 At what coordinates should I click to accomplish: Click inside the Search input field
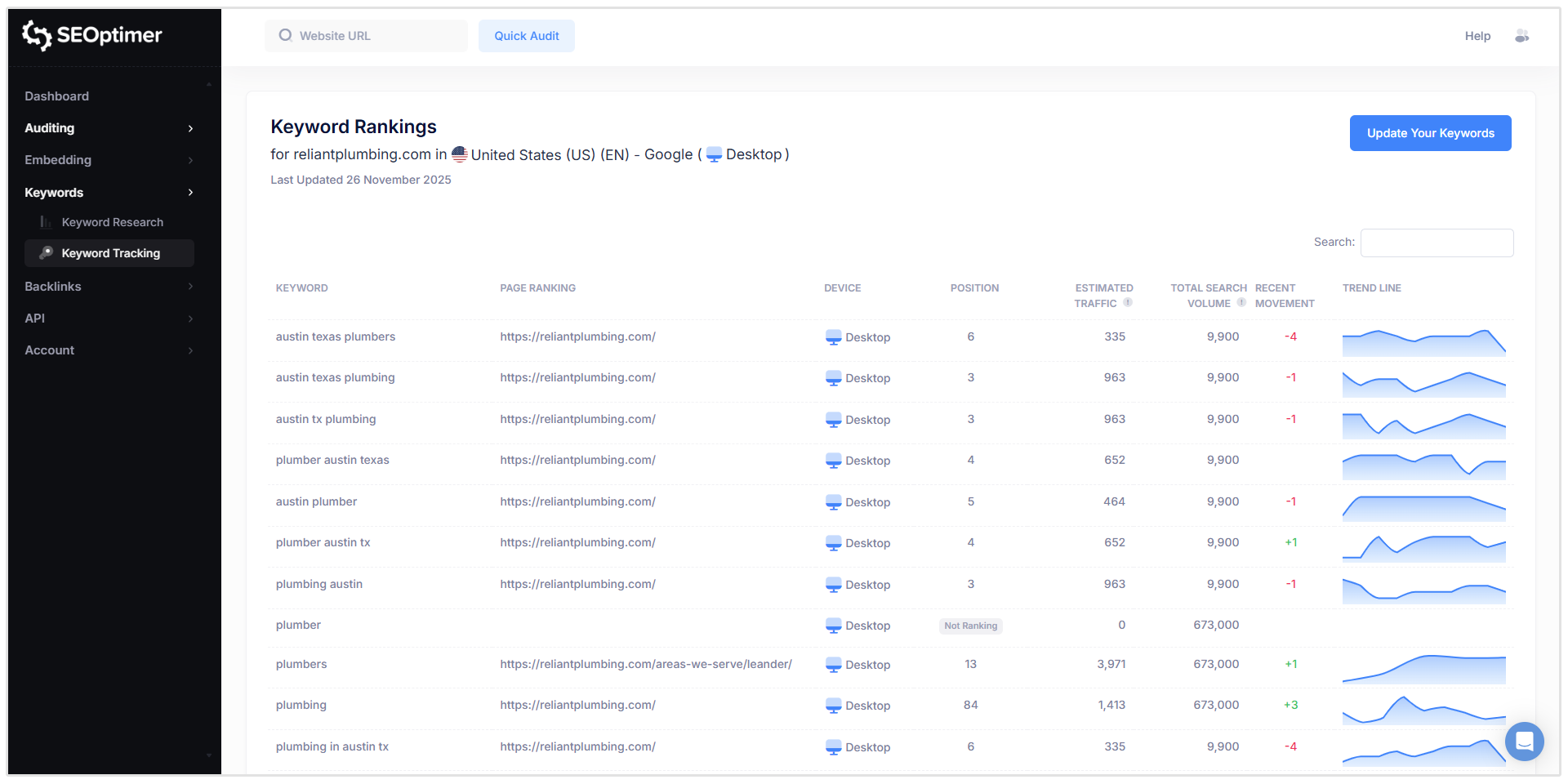coord(1437,243)
